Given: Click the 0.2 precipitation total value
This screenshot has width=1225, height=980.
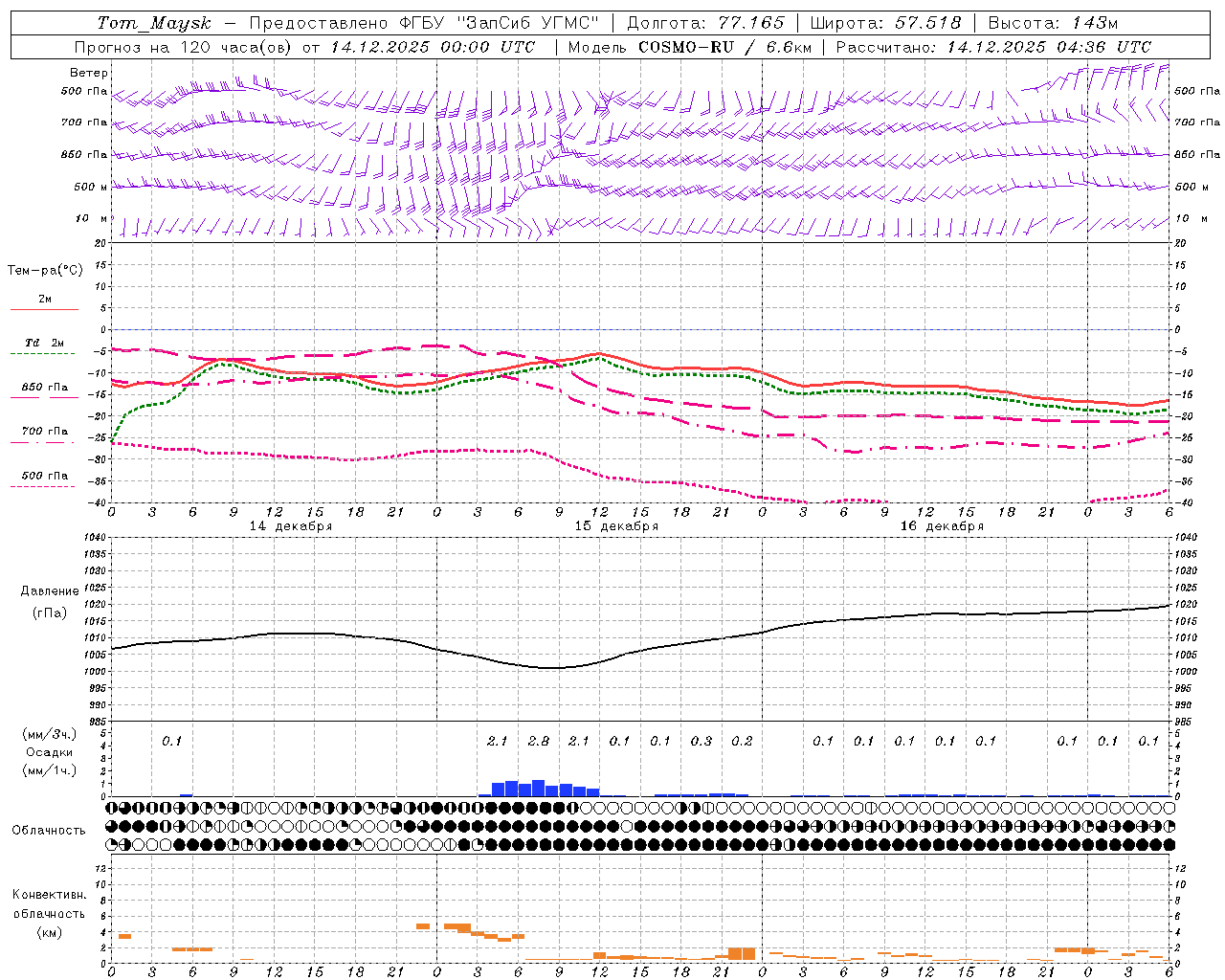Looking at the screenshot, I should click(742, 742).
